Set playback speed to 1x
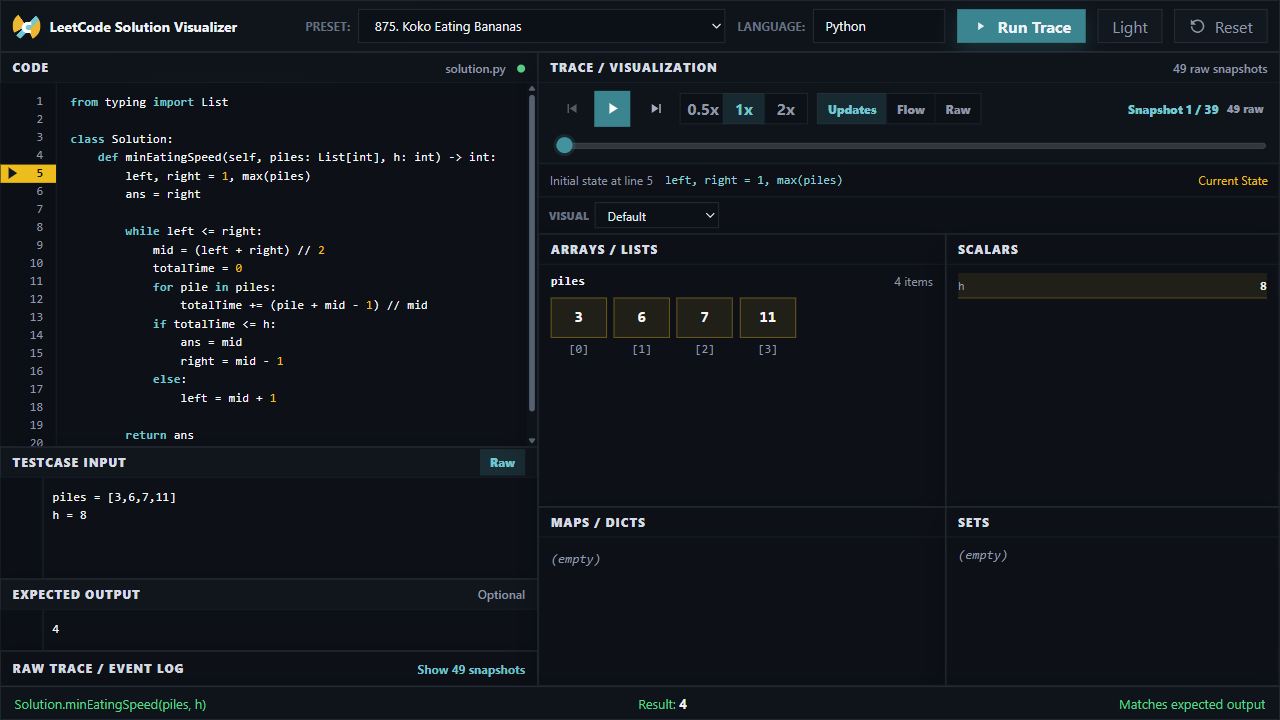This screenshot has width=1280, height=720. pyautogui.click(x=744, y=109)
